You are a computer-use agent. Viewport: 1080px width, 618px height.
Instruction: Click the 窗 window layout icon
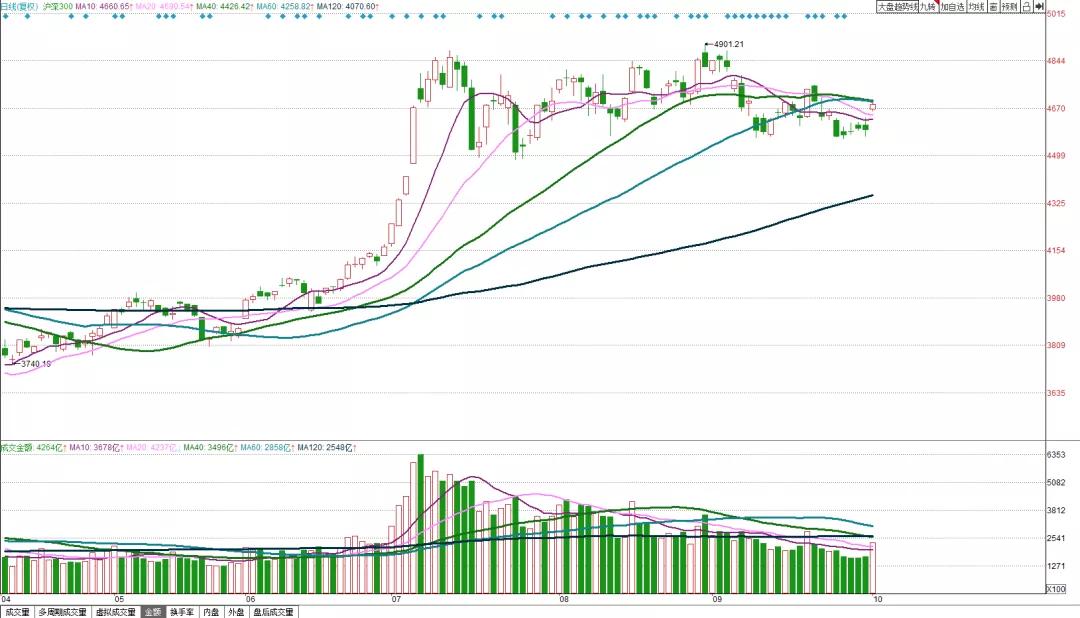pyautogui.click(x=993, y=6)
